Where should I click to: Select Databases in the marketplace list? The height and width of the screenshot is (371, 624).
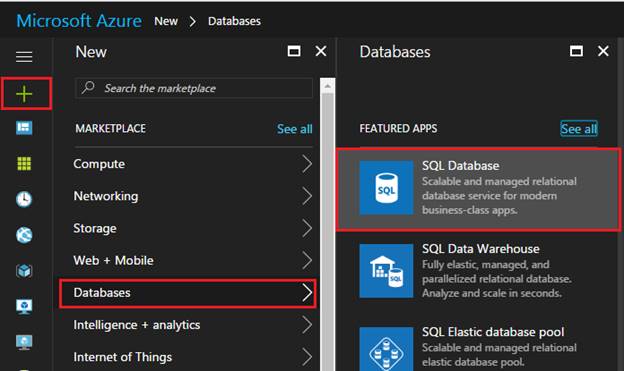coord(102,293)
